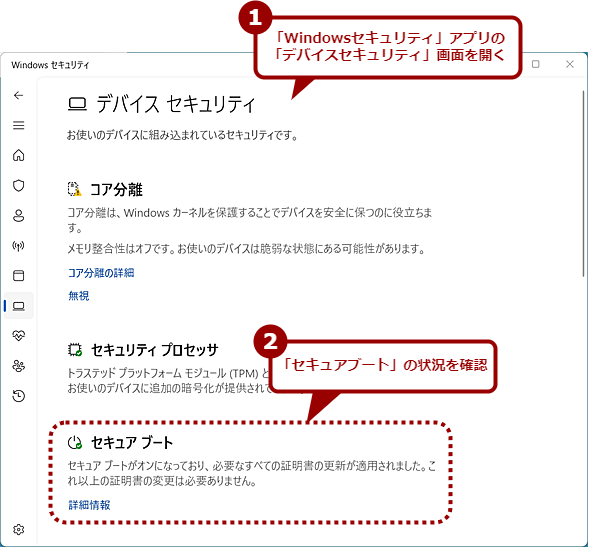The width and height of the screenshot is (589, 548).
Task: Open Virus & threat protection shield icon
Action: pos(18,186)
